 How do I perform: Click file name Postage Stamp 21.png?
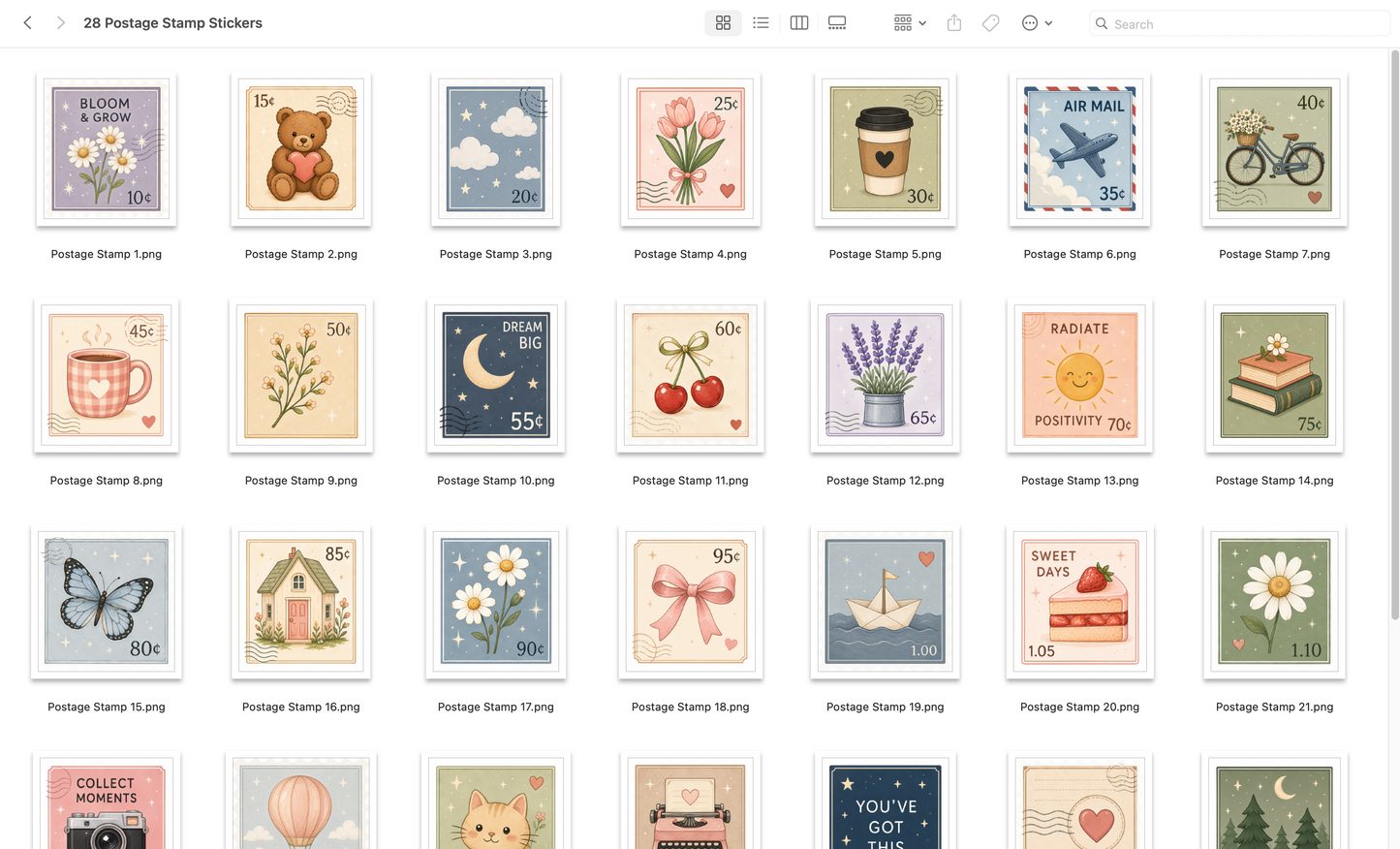coord(1275,707)
